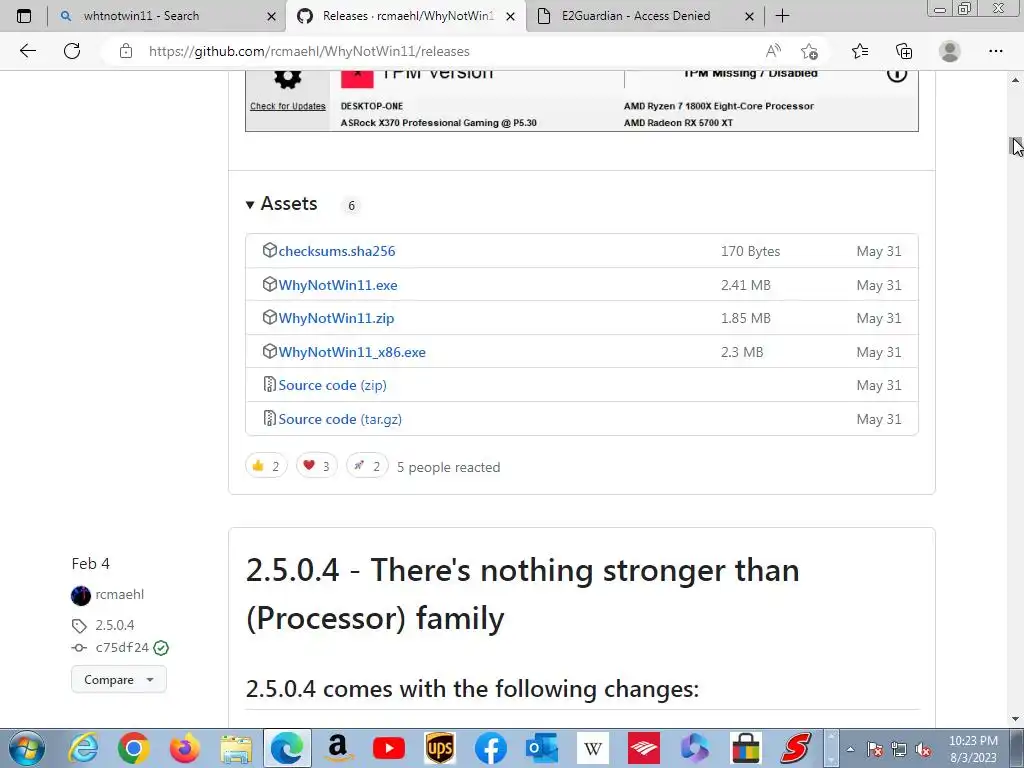The image size is (1024, 768).
Task: Open Collections panel
Action: (x=904, y=51)
